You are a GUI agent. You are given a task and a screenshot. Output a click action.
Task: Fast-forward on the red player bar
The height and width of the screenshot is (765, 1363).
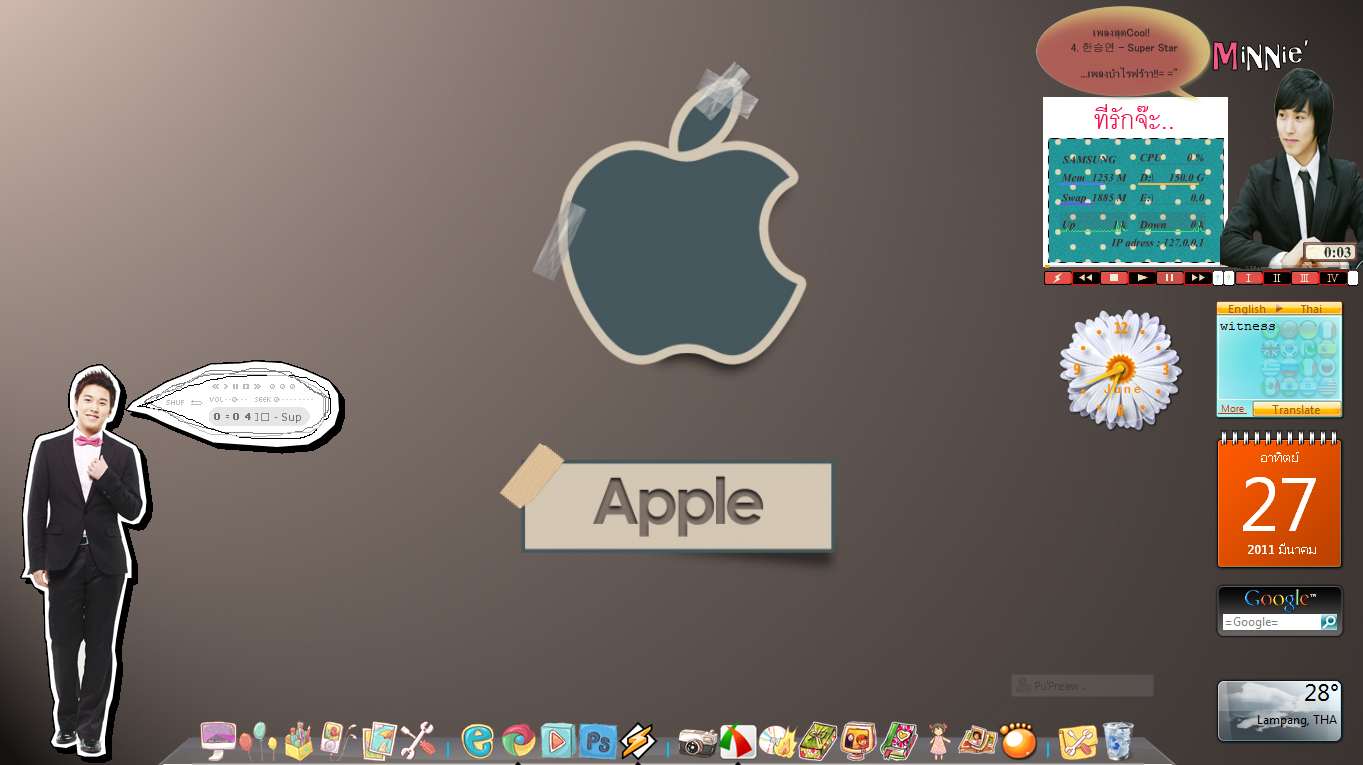(x=1198, y=278)
